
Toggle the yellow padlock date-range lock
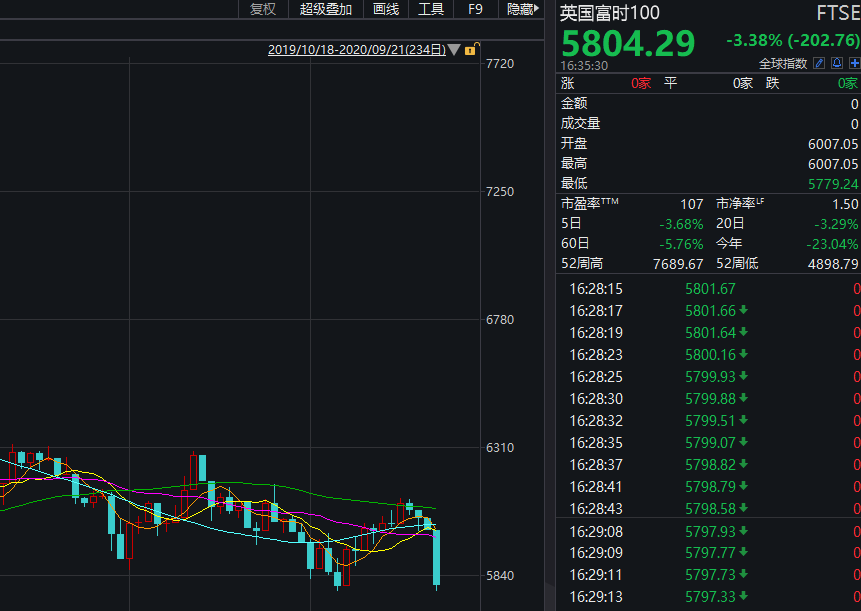pos(471,49)
